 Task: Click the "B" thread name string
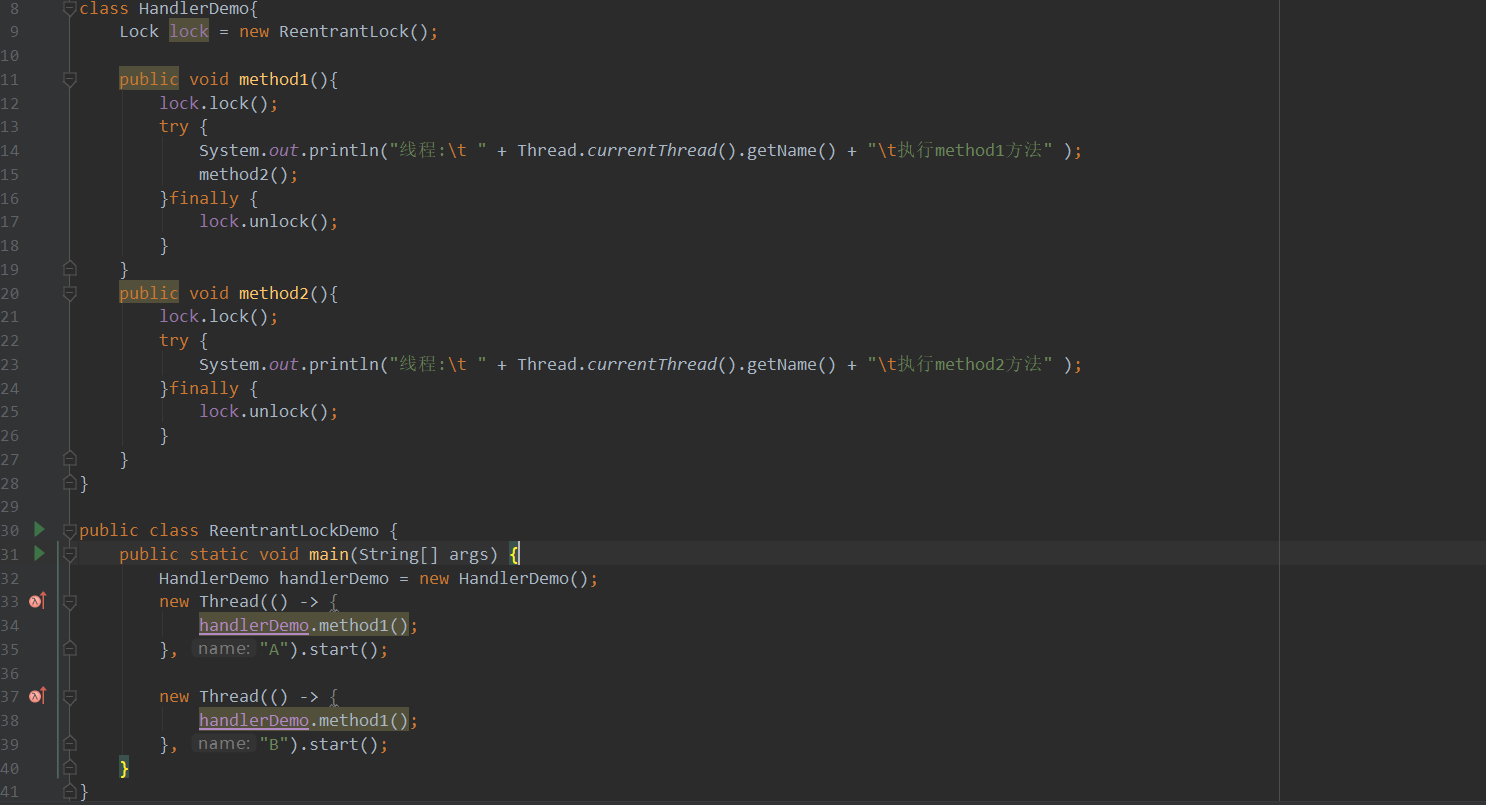[x=274, y=744]
